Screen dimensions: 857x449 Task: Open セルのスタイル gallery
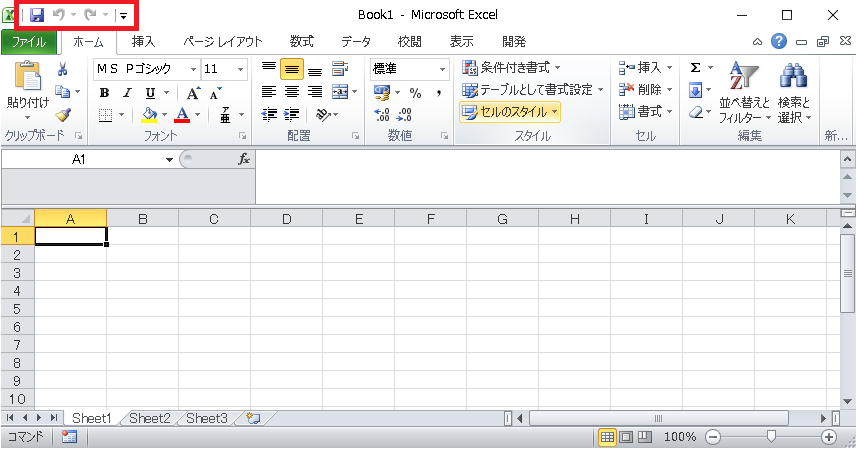tap(510, 112)
